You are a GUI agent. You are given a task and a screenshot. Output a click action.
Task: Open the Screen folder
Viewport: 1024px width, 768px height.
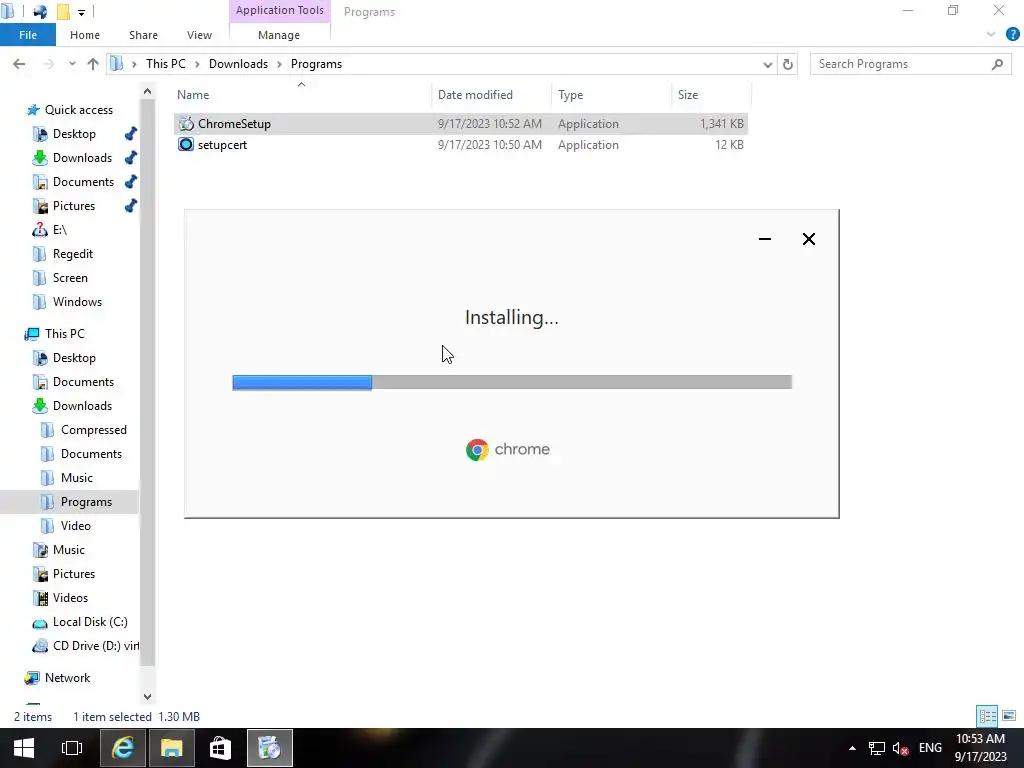(70, 278)
